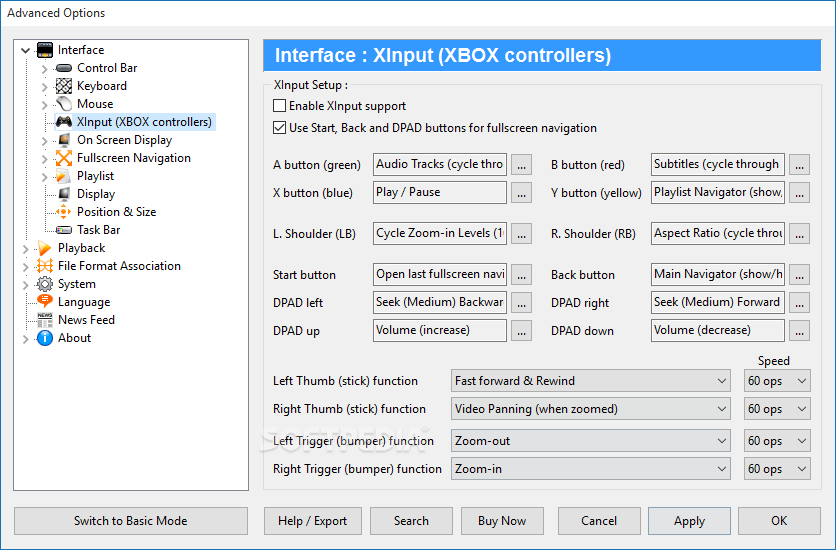The width and height of the screenshot is (836, 550).
Task: Browse function for DPAD left
Action: [x=521, y=303]
